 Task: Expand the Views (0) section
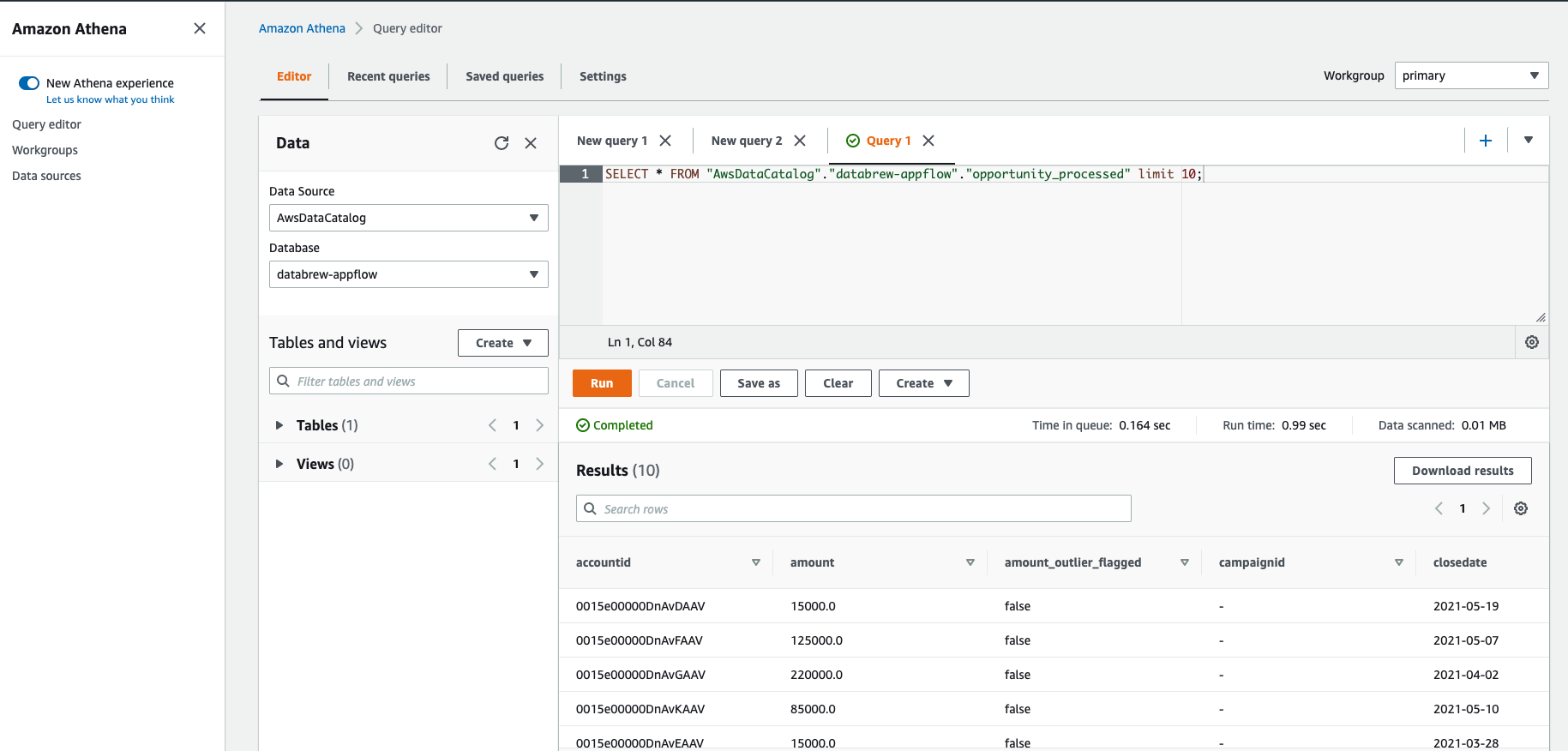279,464
